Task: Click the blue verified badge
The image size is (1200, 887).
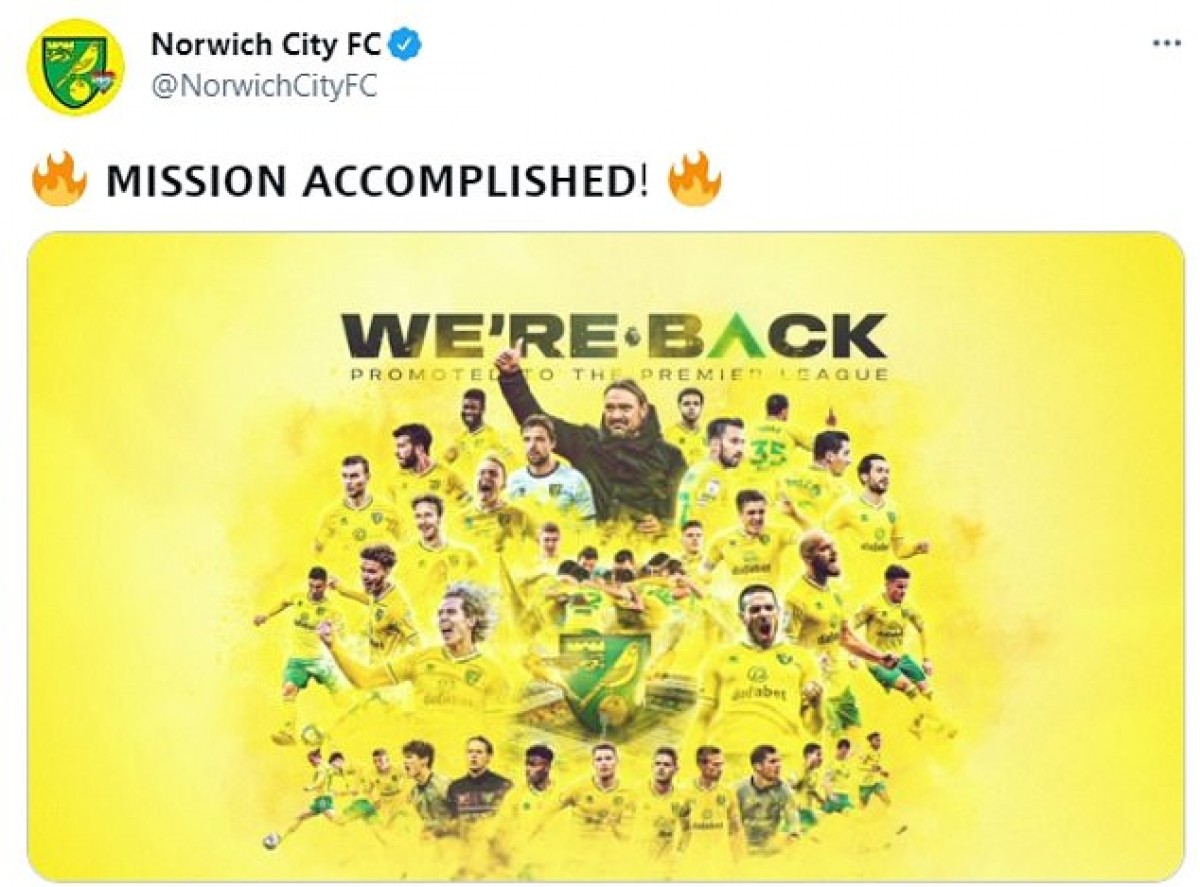Action: click(x=406, y=44)
